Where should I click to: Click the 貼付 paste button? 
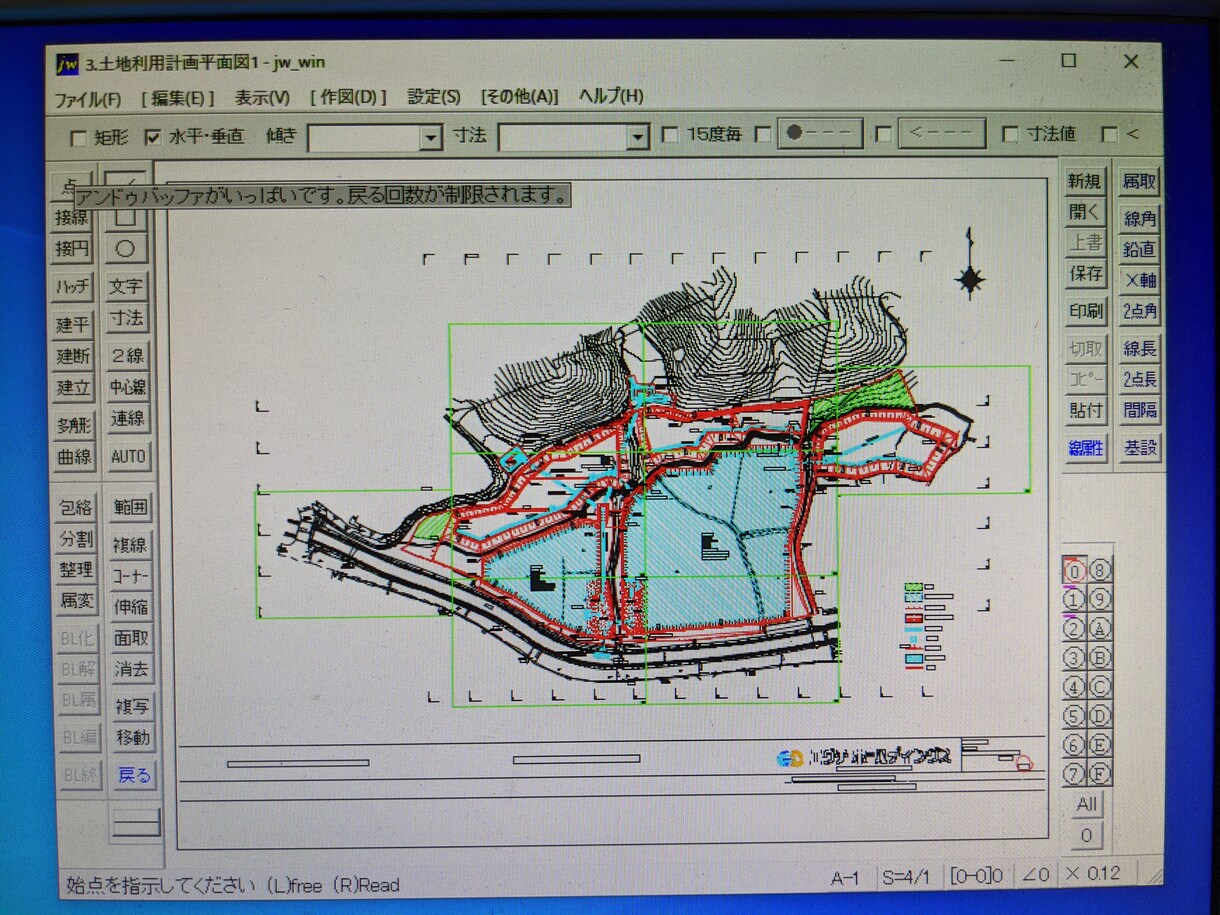[1086, 410]
